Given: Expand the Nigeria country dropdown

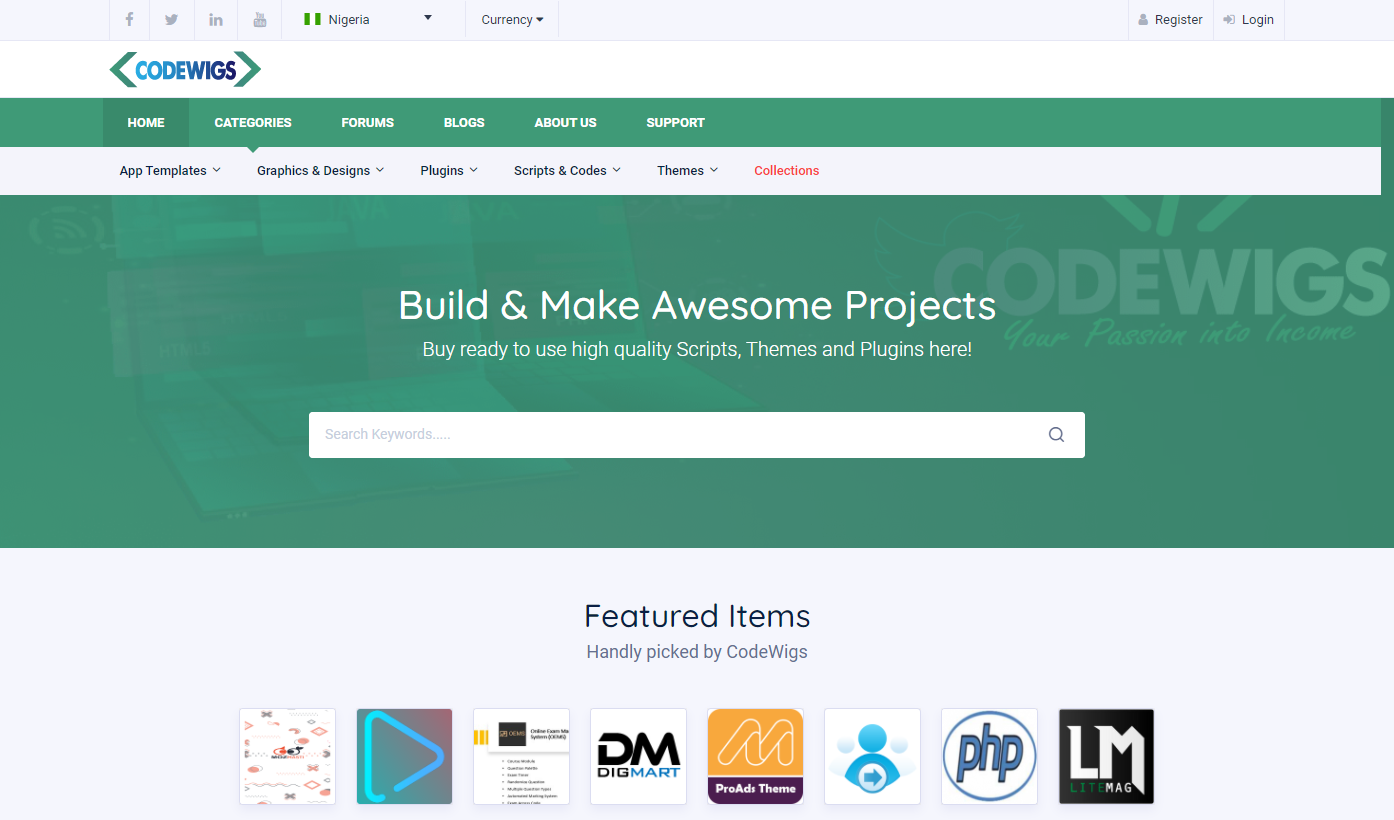Looking at the screenshot, I should [368, 20].
